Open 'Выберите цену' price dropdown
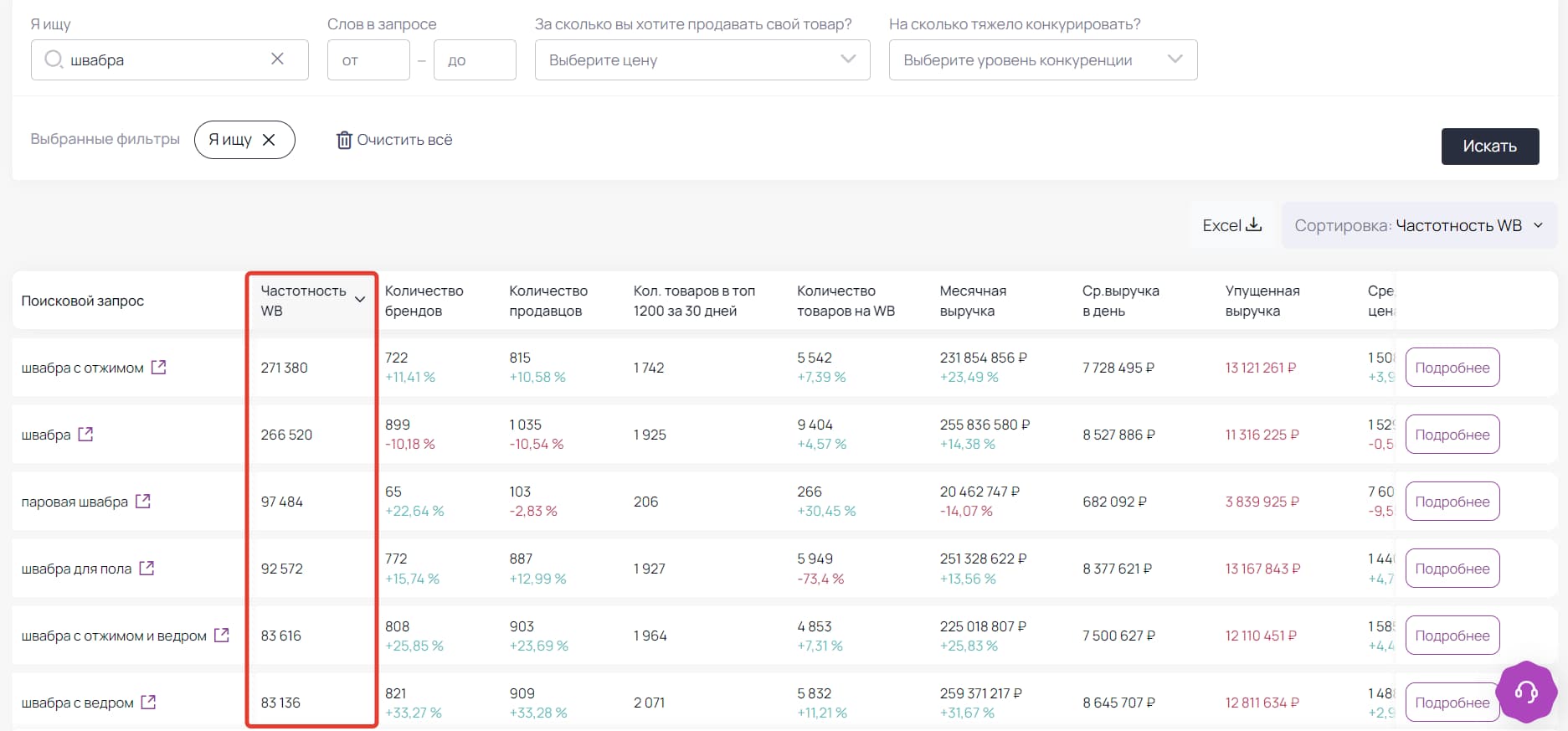Viewport: 1568px width, 731px height. (x=702, y=59)
